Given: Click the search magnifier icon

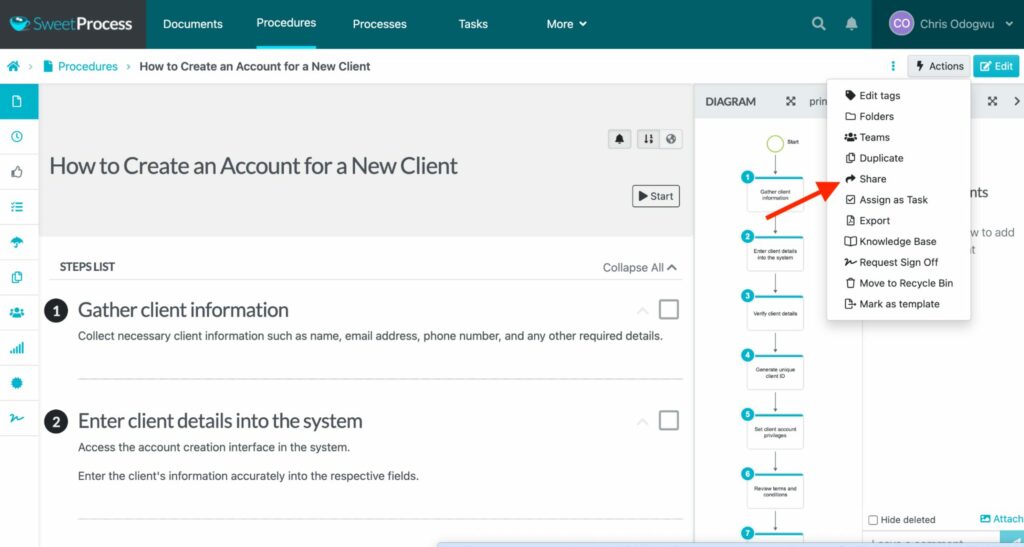Looking at the screenshot, I should coord(818,24).
